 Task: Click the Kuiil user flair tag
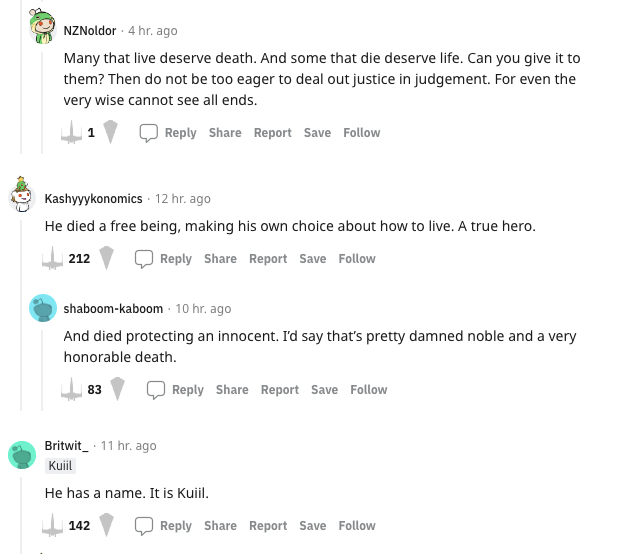coord(61,465)
